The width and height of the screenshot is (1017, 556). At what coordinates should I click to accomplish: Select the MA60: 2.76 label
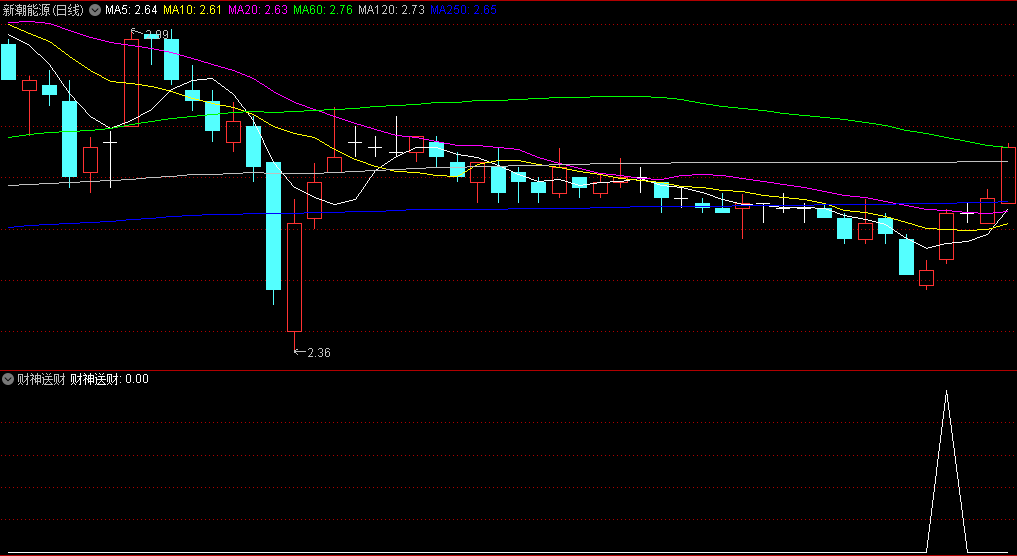[x=323, y=10]
